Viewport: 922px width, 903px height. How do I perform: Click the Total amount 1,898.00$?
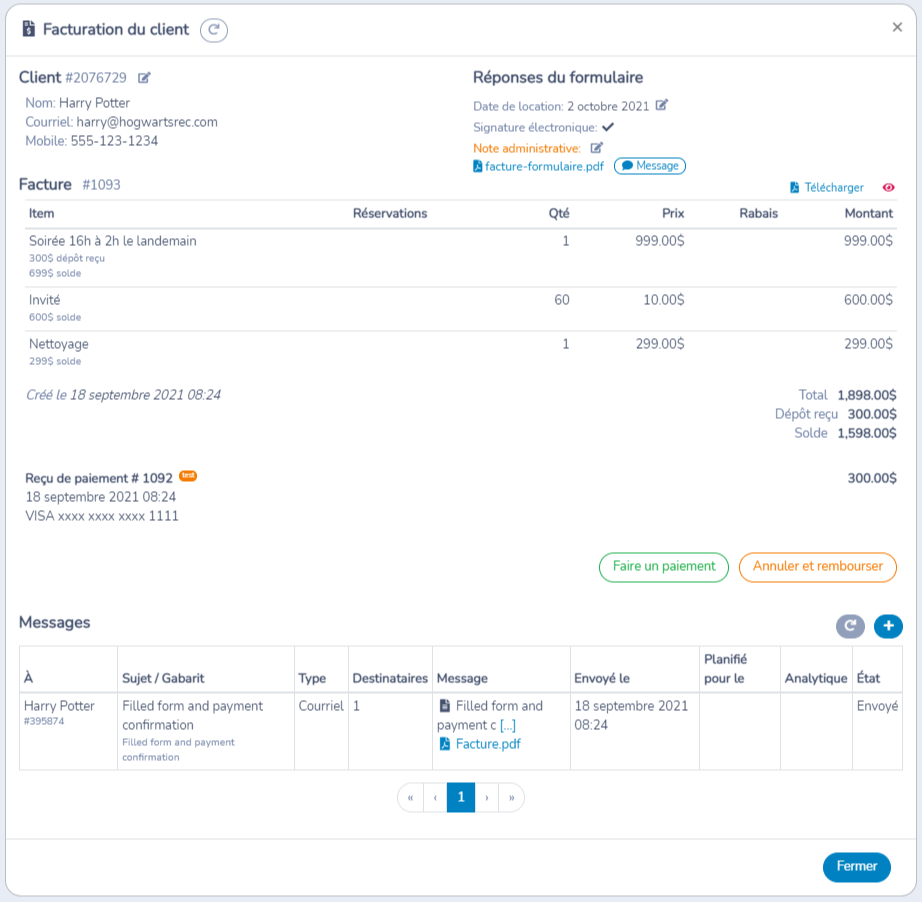[x=867, y=395]
